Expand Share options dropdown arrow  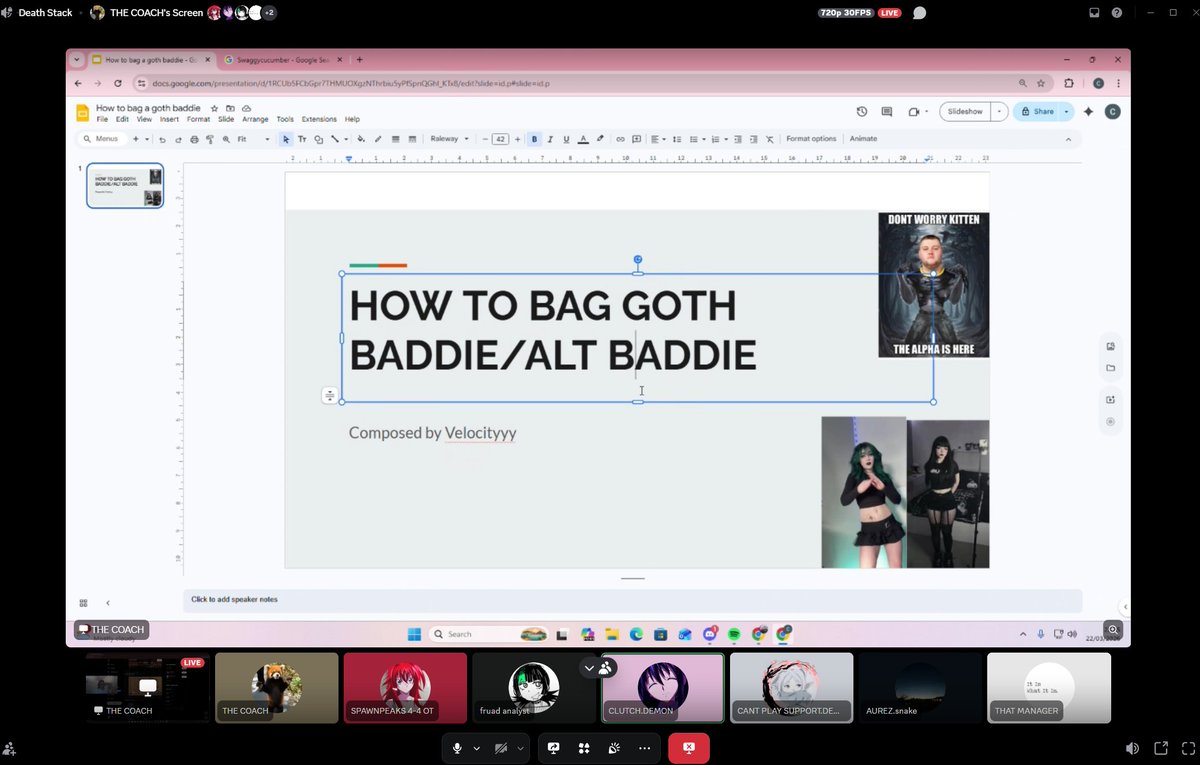[x=1068, y=111]
